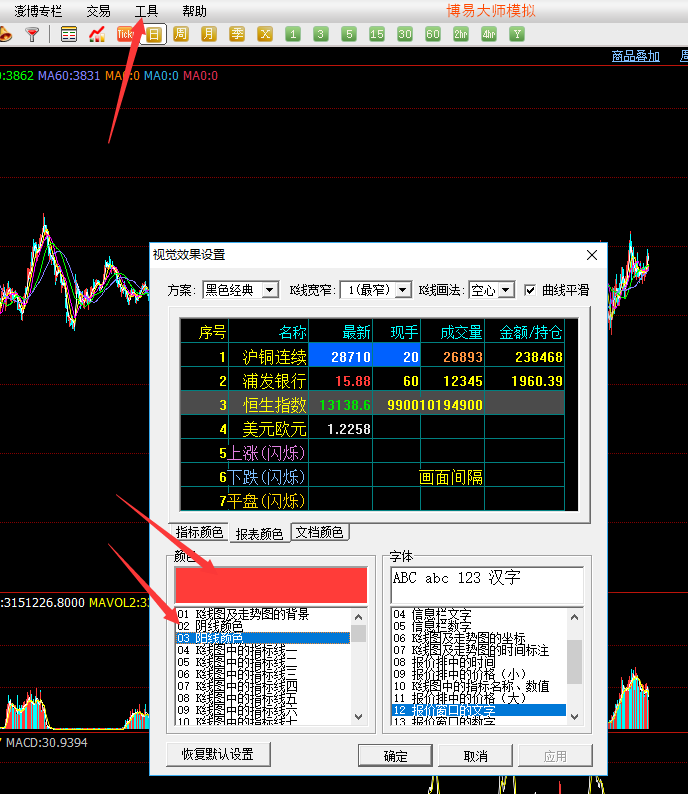Select 08 报价排中的时间 font item
Viewport: 688px width, 794px height.
pos(479,662)
